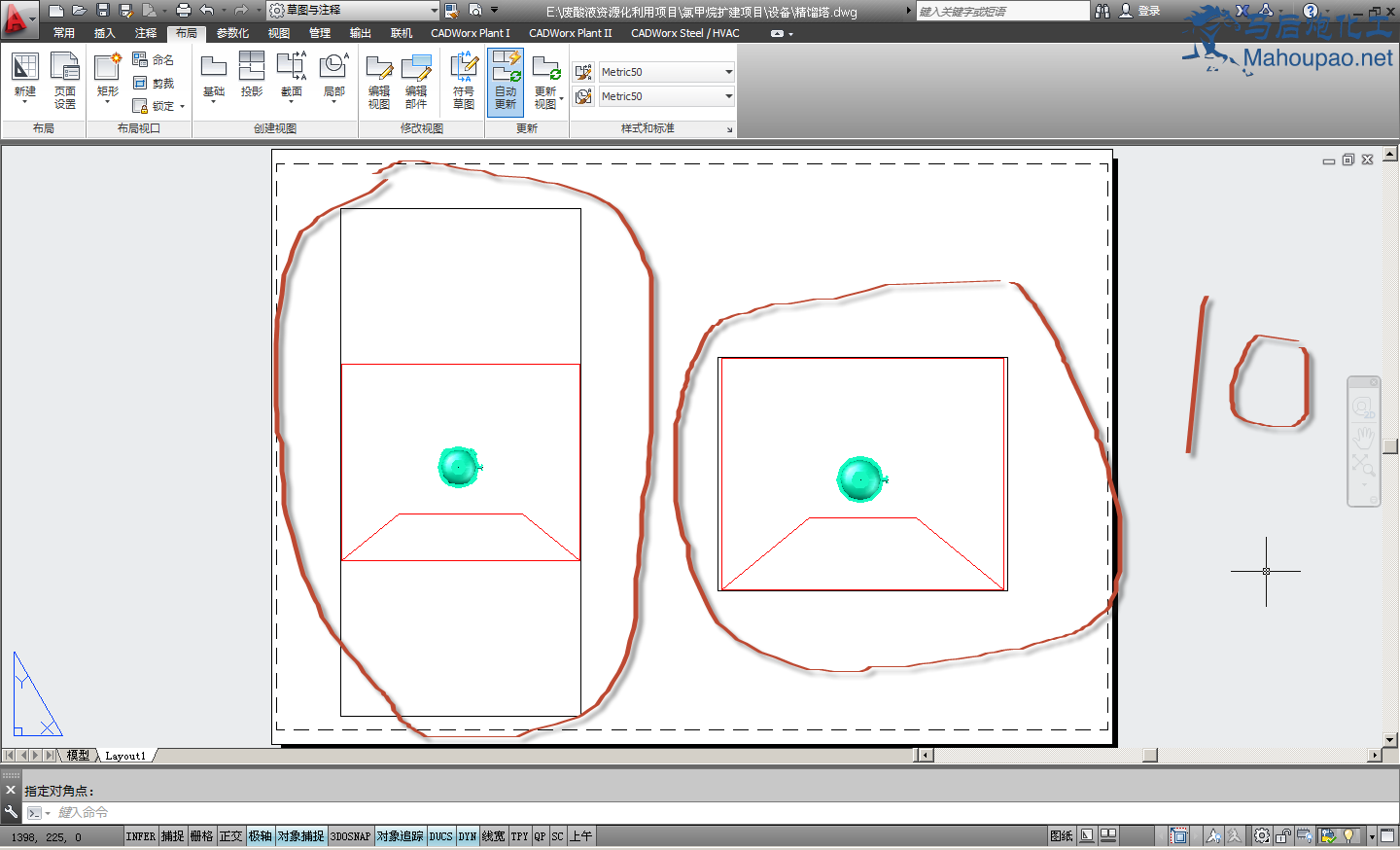This screenshot has height=850, width=1400.
Task: Toggle DUCS dynamic UCS
Action: [x=440, y=836]
